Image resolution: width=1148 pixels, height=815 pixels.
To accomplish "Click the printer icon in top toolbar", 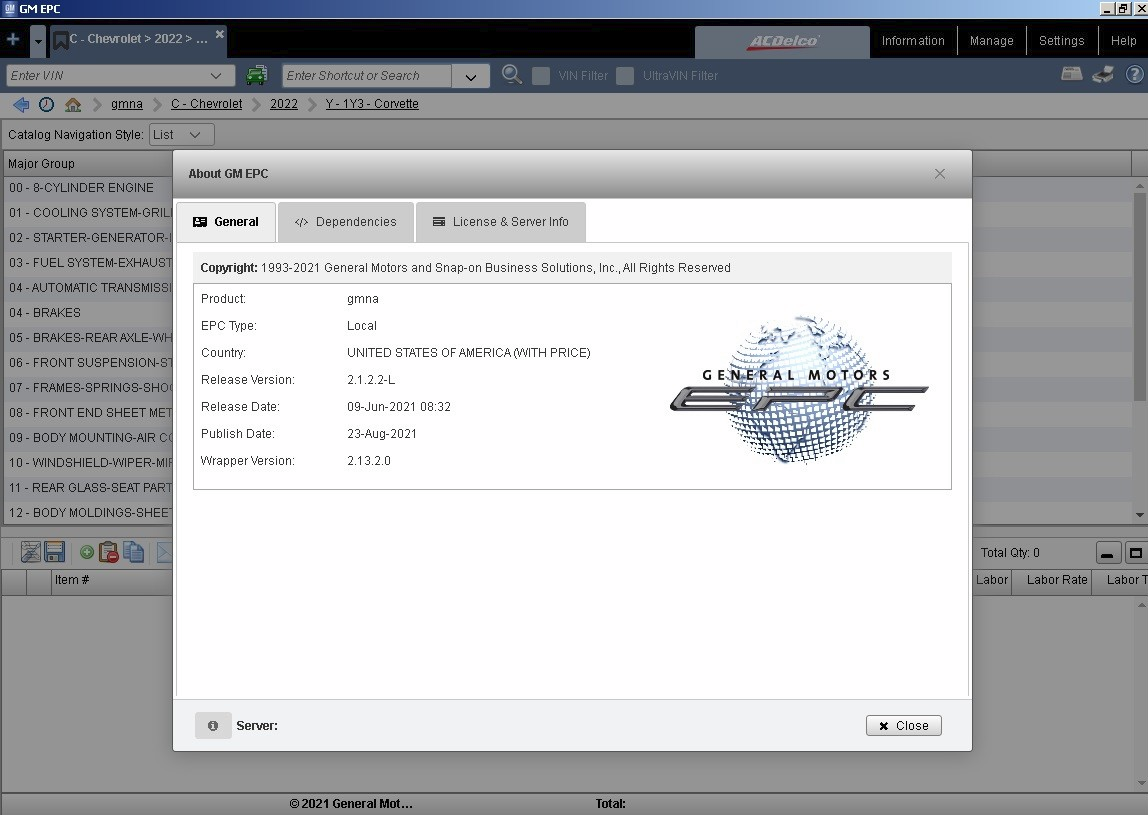I will pyautogui.click(x=1103, y=74).
